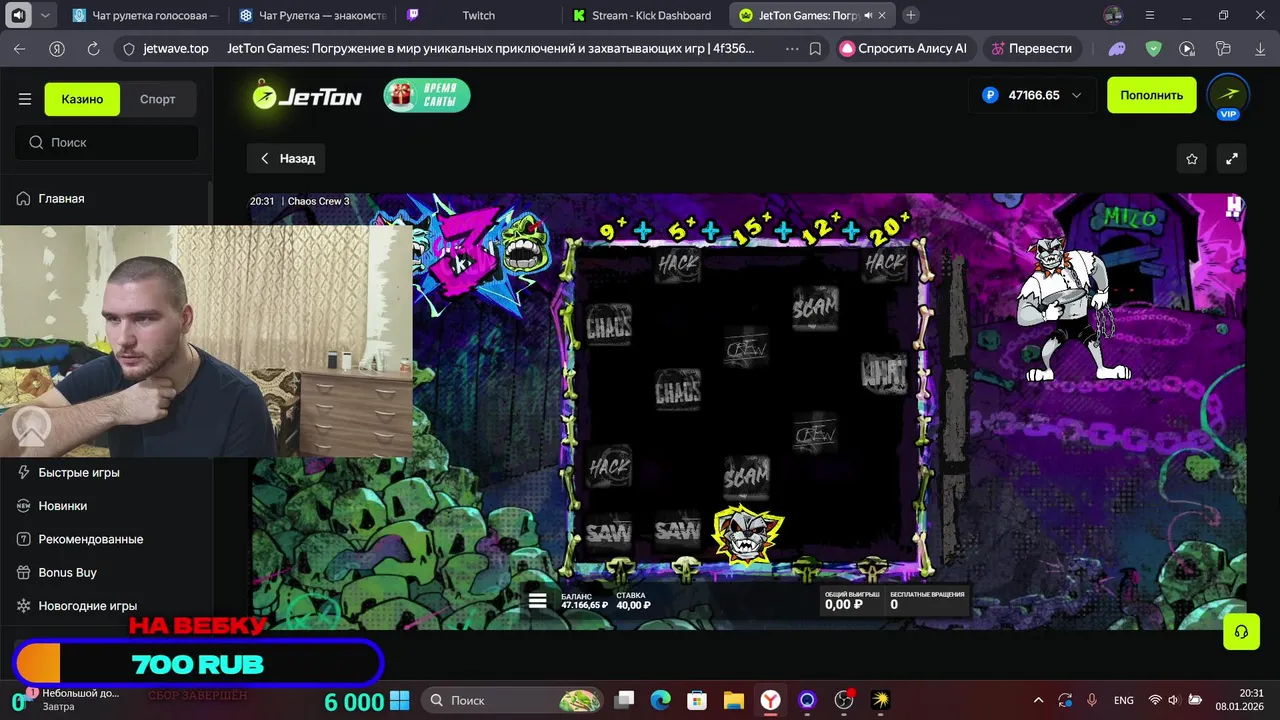Open Windows Start menu
Image resolution: width=1280 pixels, height=720 pixels.
point(399,700)
